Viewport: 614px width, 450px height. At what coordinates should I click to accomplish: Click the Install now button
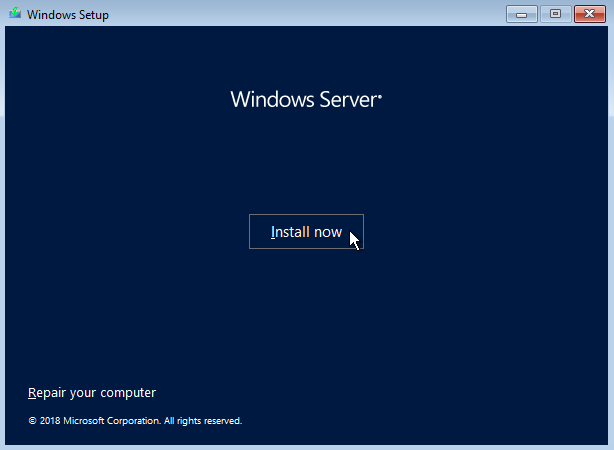tap(306, 231)
